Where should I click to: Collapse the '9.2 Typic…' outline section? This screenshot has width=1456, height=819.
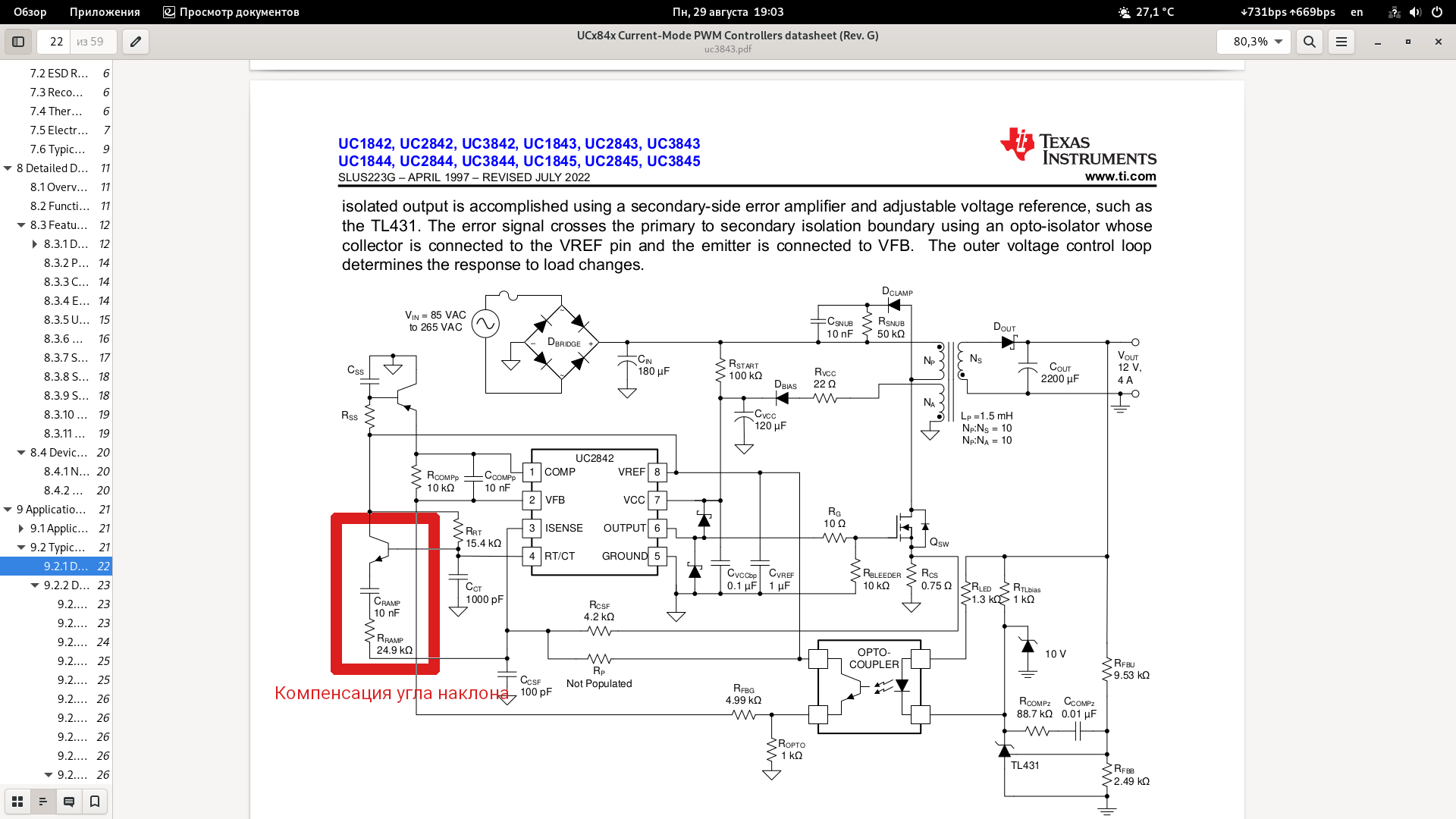click(x=21, y=548)
